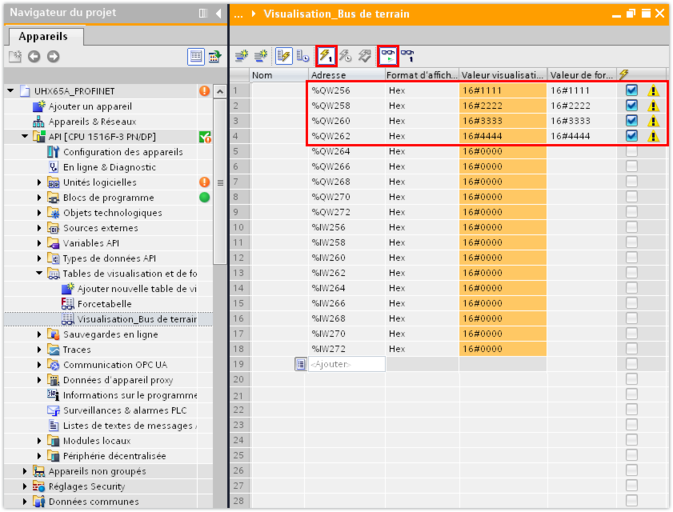This screenshot has height=512, width=673.
Task: Click the <Ajouter> address input field
Action: pyautogui.click(x=345, y=365)
